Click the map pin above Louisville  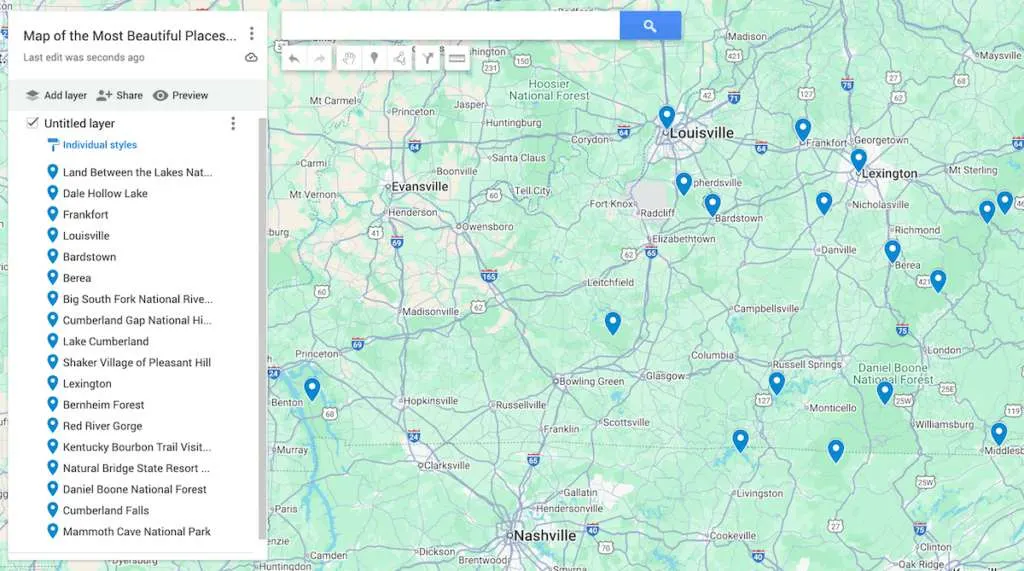point(666,116)
